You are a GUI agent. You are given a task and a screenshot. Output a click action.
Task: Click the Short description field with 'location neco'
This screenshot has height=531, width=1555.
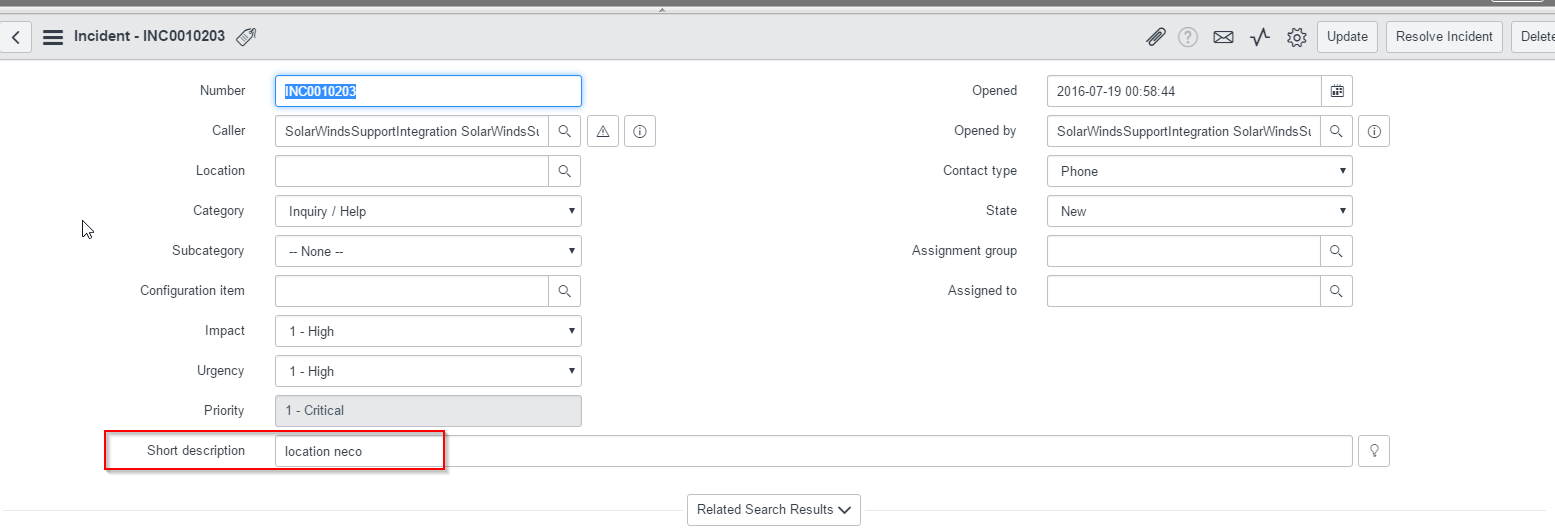[x=814, y=451]
